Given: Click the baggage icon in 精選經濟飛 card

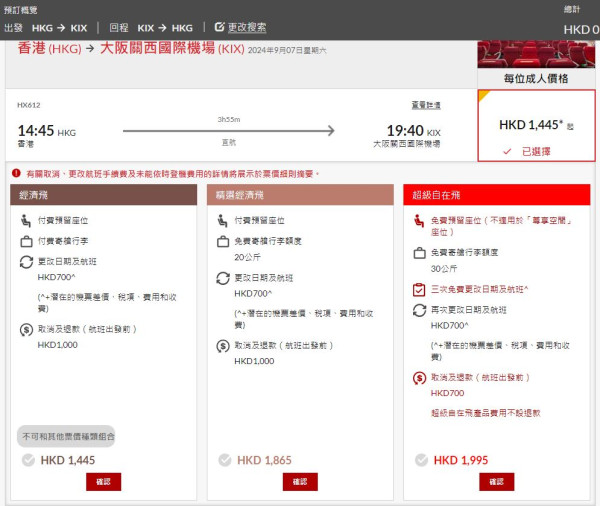Looking at the screenshot, I should (x=223, y=242).
